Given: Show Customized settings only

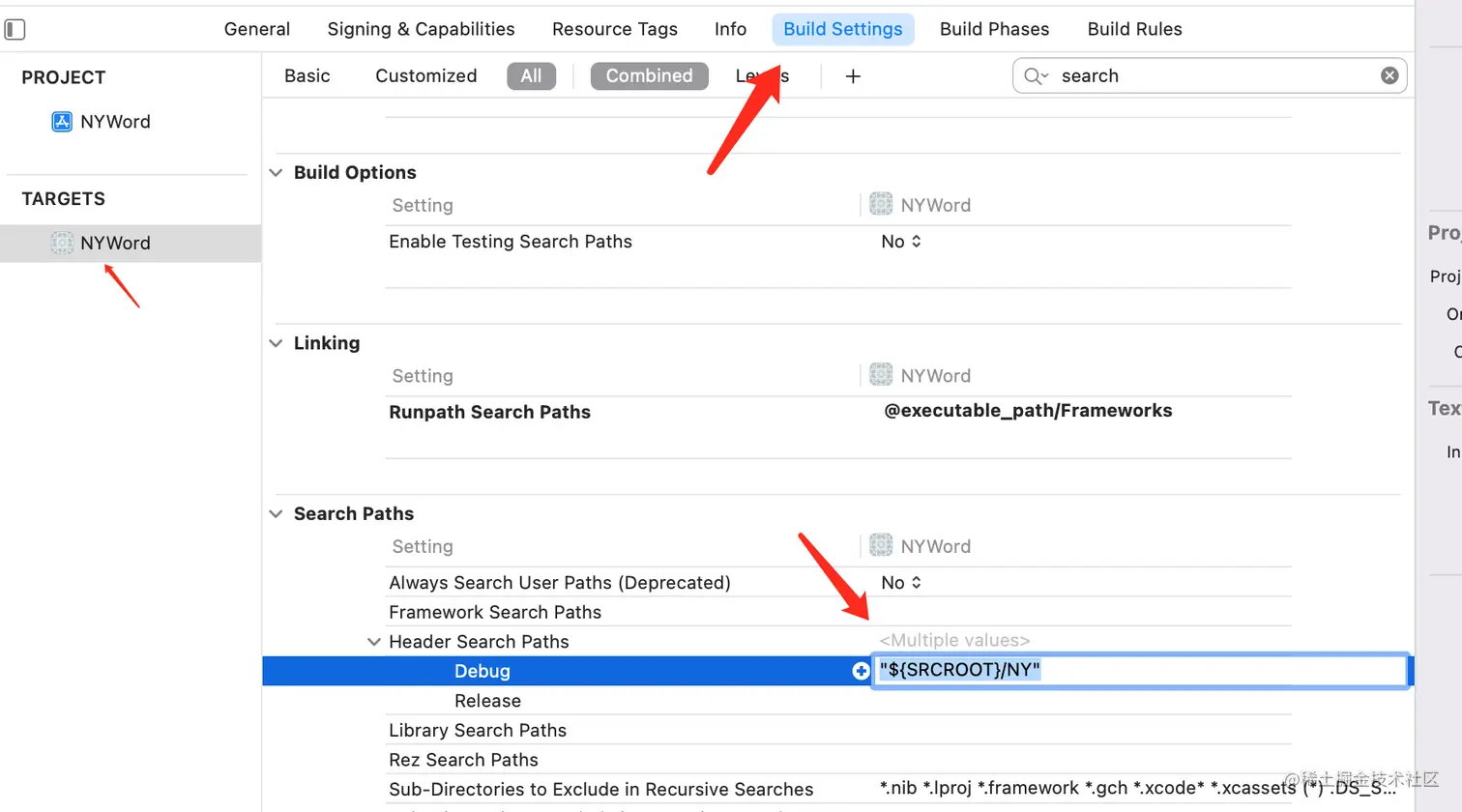Looking at the screenshot, I should (426, 76).
